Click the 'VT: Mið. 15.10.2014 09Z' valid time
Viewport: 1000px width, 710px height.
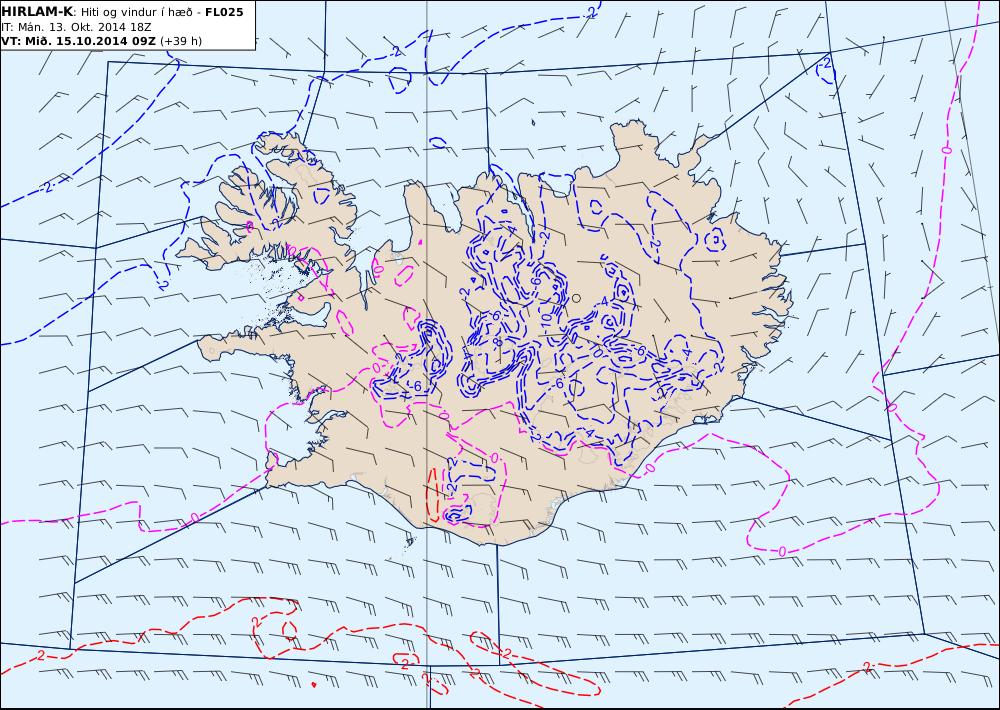[x=78, y=41]
